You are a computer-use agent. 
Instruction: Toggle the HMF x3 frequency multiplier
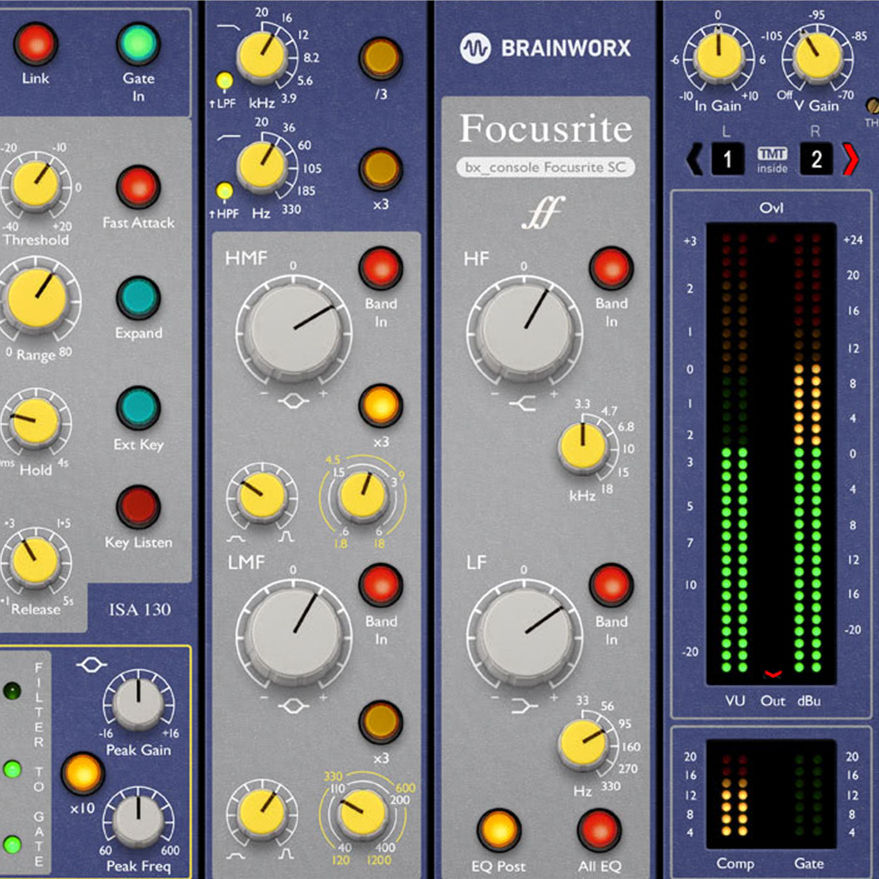(381, 405)
